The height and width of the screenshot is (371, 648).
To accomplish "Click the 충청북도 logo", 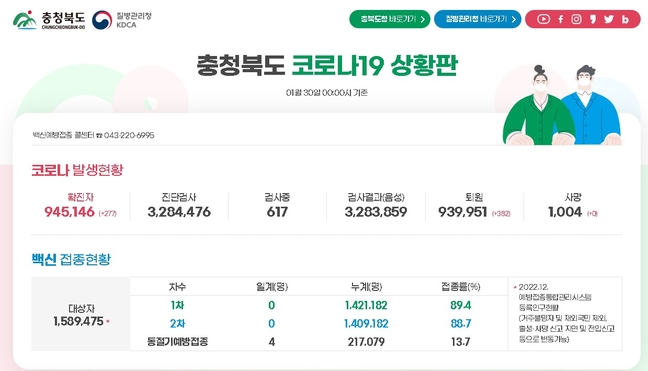I will [x=49, y=20].
